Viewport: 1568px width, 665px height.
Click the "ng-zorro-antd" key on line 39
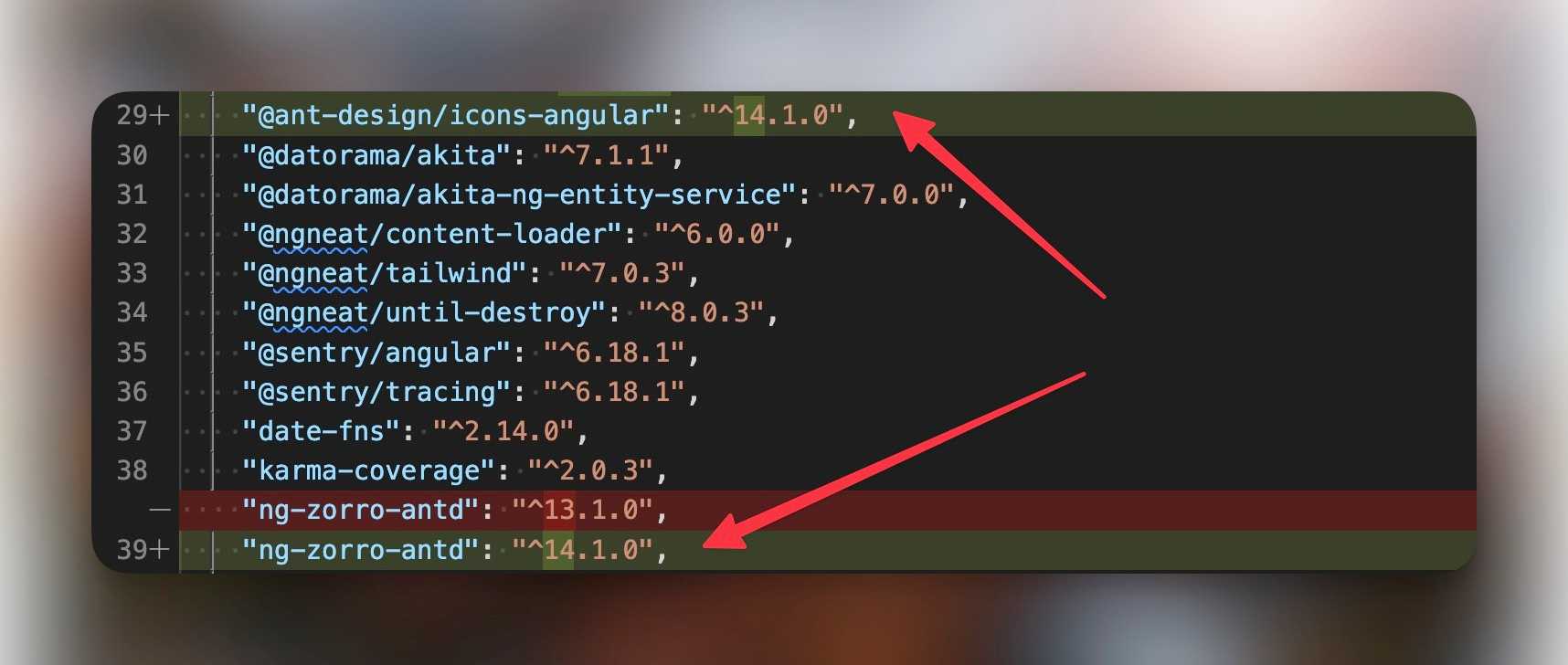(361, 550)
